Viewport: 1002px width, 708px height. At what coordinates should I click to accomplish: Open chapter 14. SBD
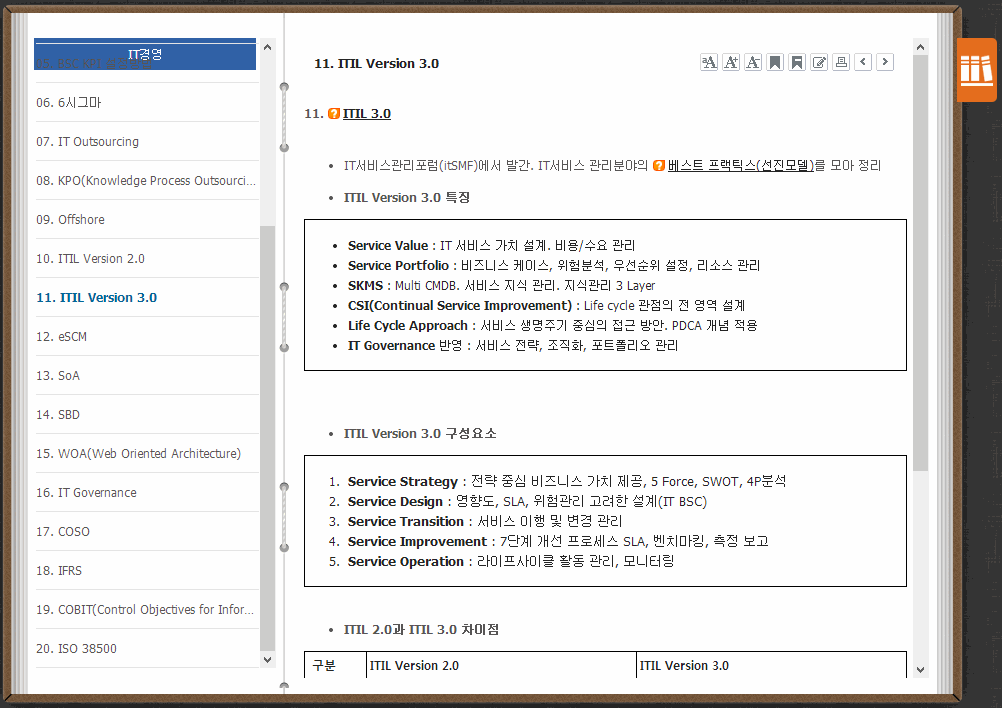[x=147, y=414]
